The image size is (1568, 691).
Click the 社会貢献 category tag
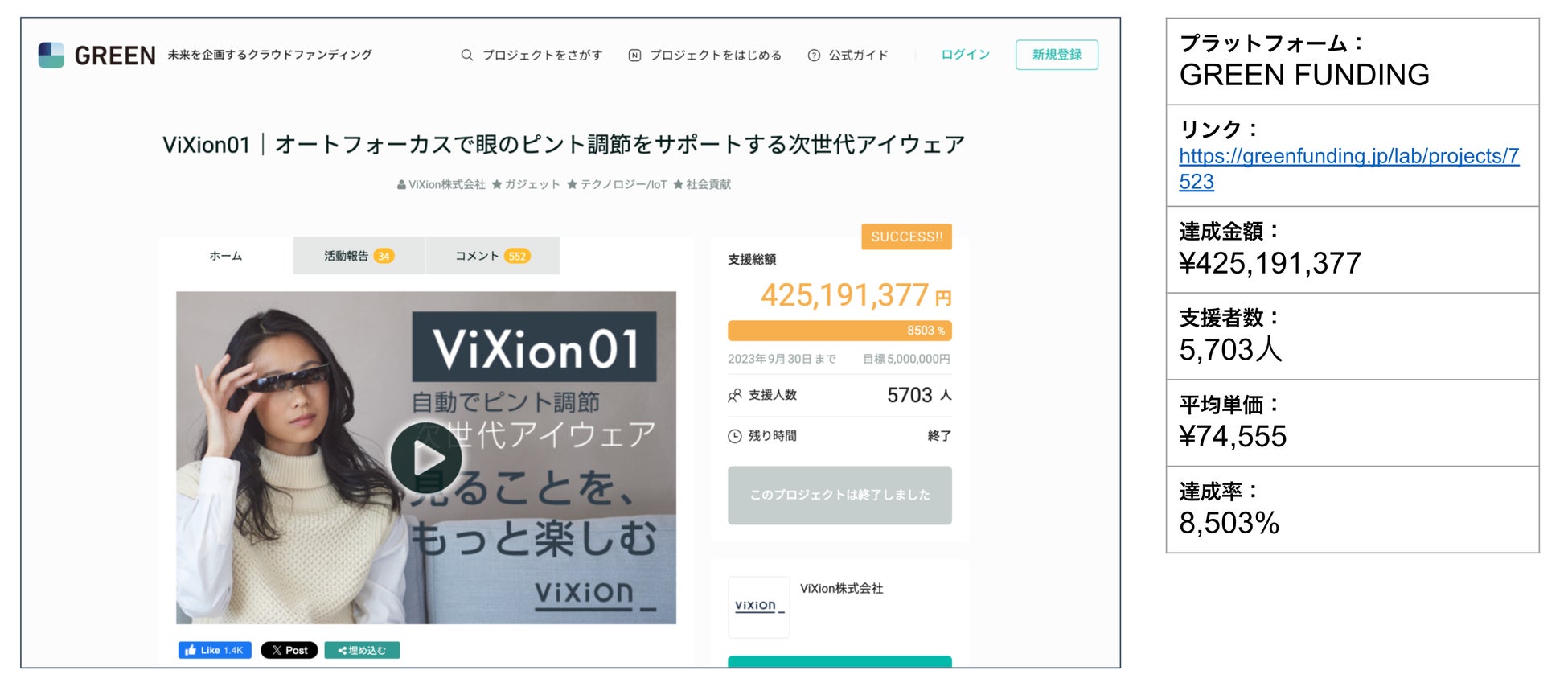click(702, 184)
